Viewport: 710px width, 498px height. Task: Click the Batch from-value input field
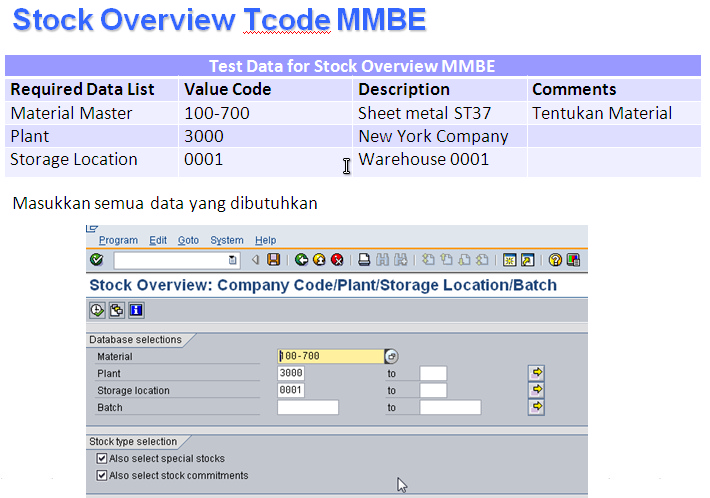(x=308, y=408)
